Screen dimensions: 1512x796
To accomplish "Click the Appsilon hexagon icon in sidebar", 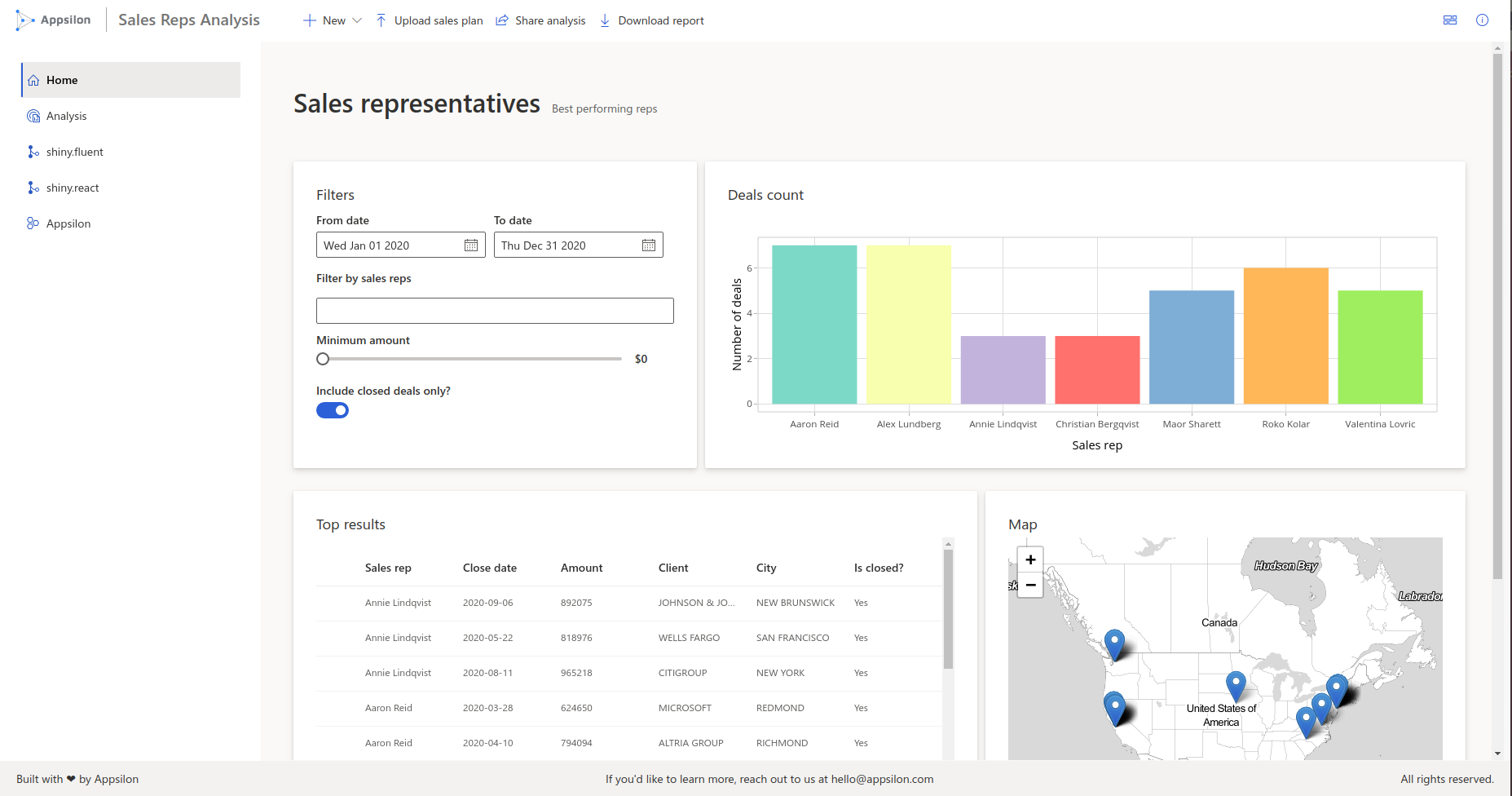I will tap(33, 223).
